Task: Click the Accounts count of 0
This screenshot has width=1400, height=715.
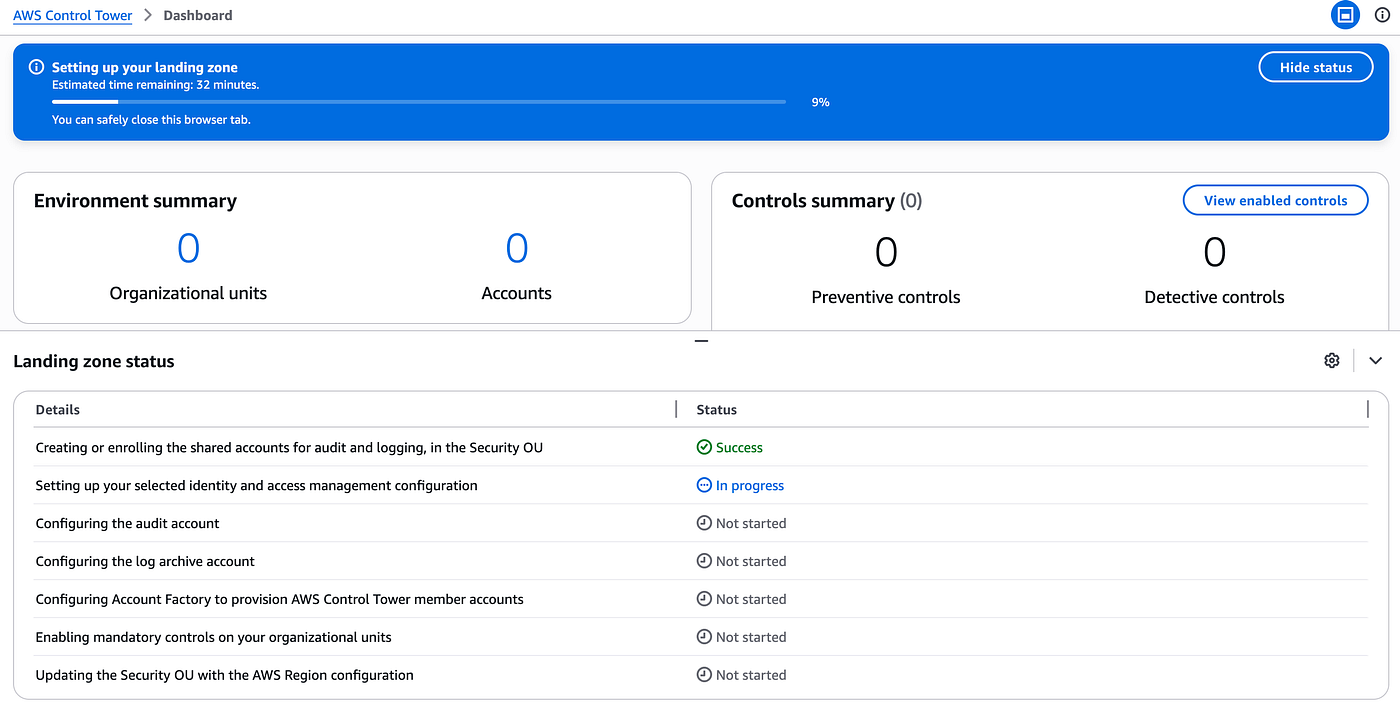Action: click(x=516, y=248)
